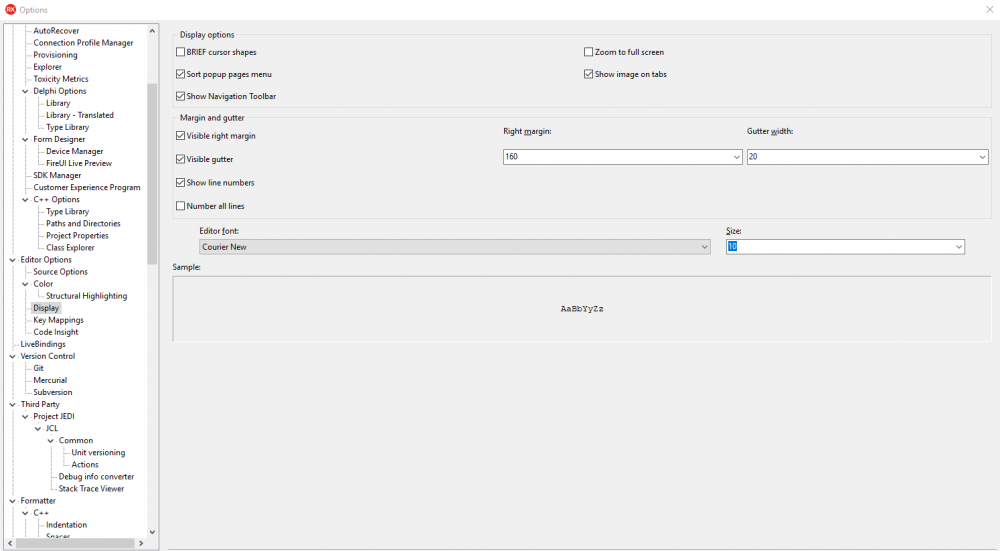This screenshot has width=1000, height=551.
Task: Select Explorer in the tree
Action: click(47, 67)
